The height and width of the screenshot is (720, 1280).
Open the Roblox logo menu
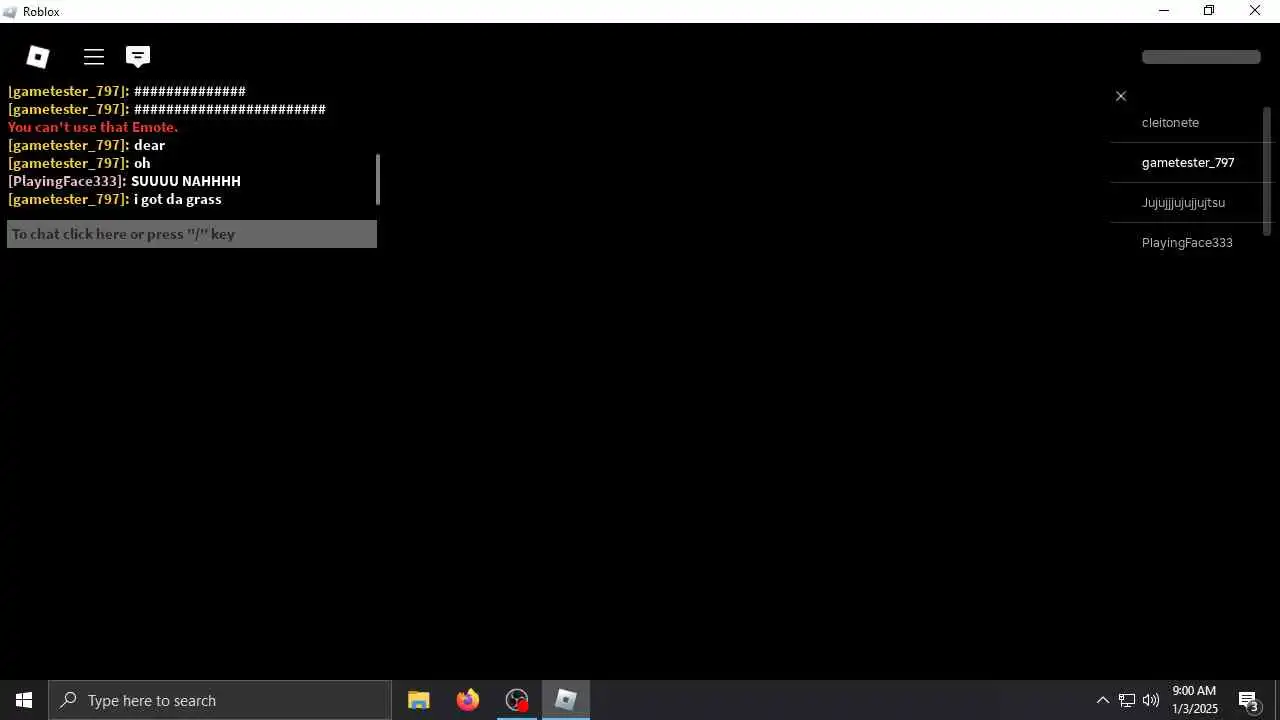click(38, 57)
